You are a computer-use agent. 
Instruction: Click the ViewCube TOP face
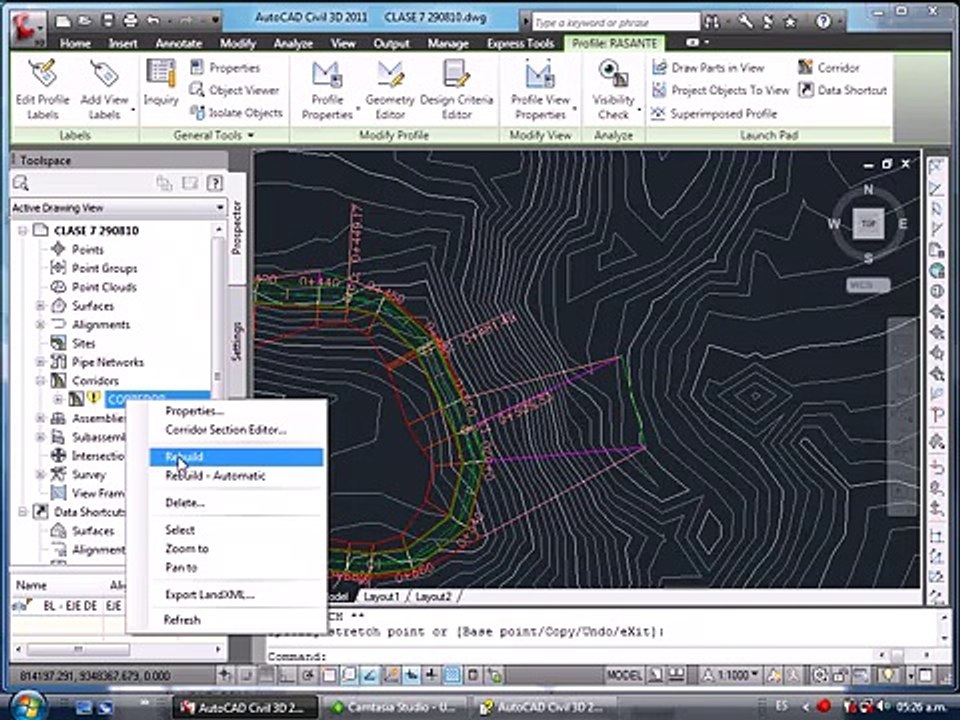[868, 223]
